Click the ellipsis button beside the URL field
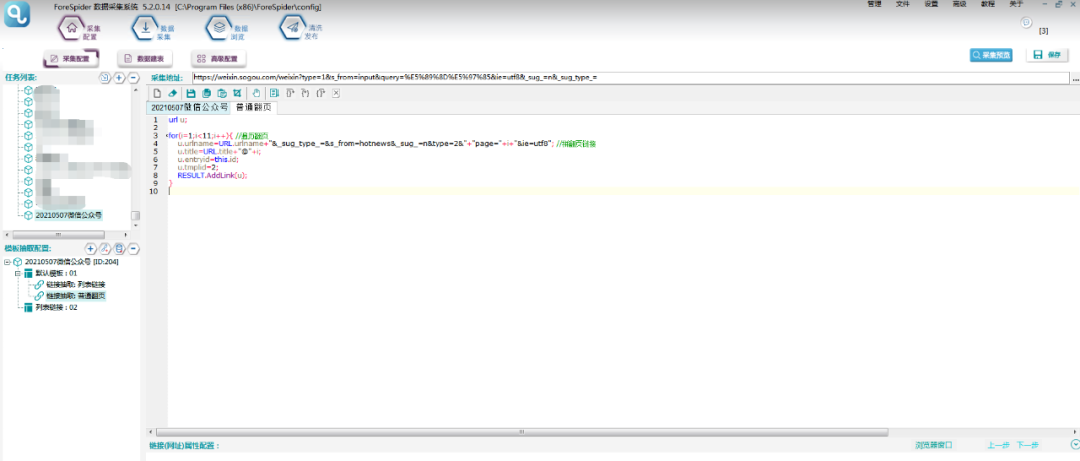Image resolution: width=1080 pixels, height=461 pixels. point(1075,78)
